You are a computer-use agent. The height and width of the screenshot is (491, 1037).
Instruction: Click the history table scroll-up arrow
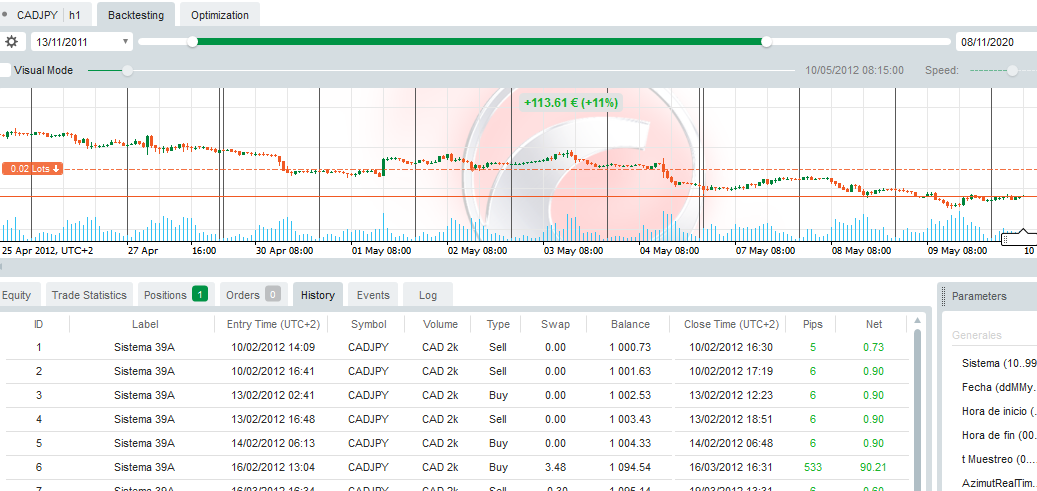pyautogui.click(x=917, y=321)
